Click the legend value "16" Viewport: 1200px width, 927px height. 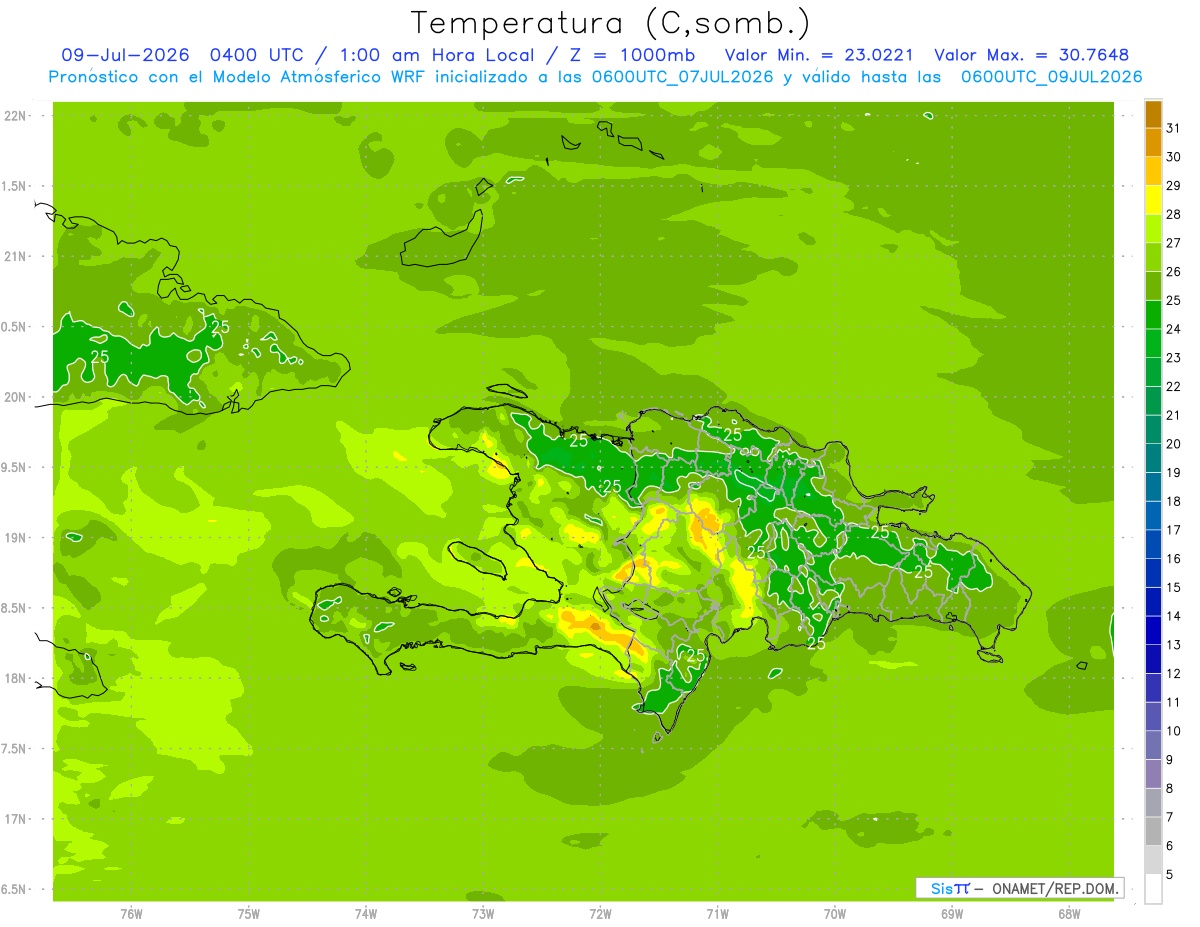(1174, 559)
